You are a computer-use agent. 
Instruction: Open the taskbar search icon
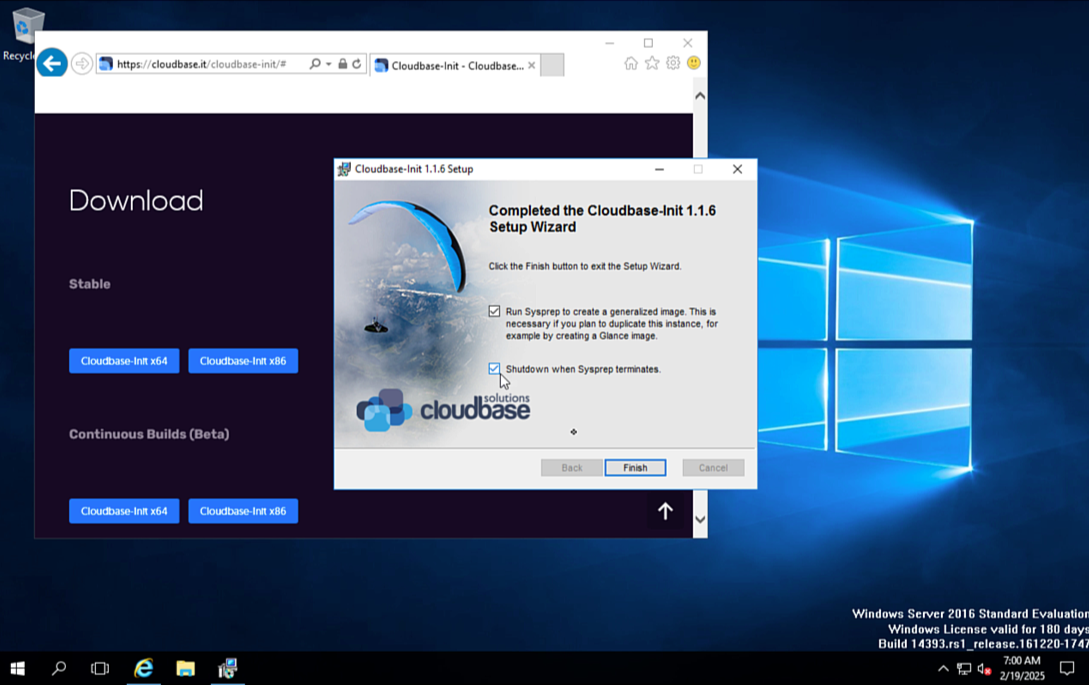(59, 668)
